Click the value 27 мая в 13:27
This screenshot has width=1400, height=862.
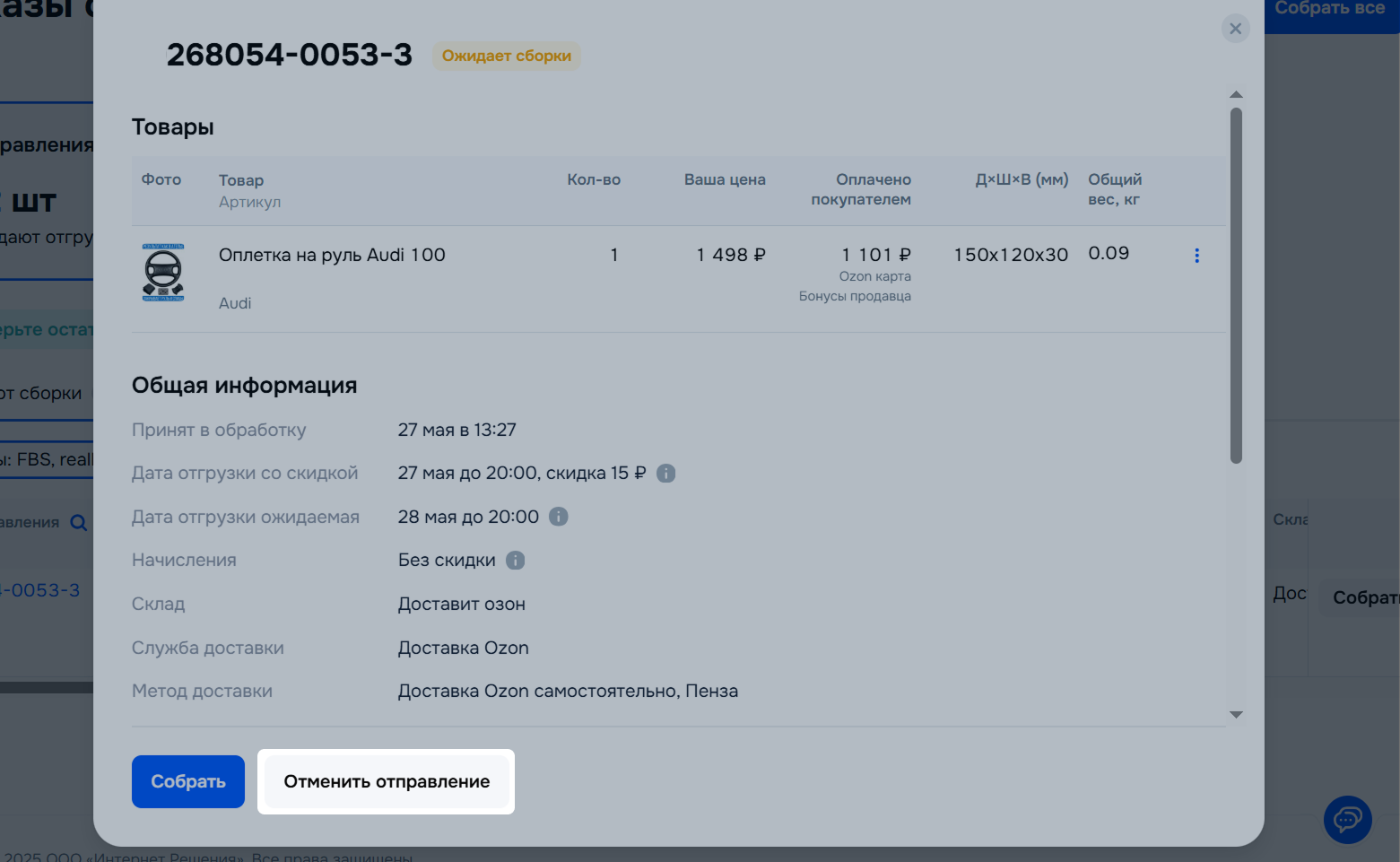tap(457, 430)
